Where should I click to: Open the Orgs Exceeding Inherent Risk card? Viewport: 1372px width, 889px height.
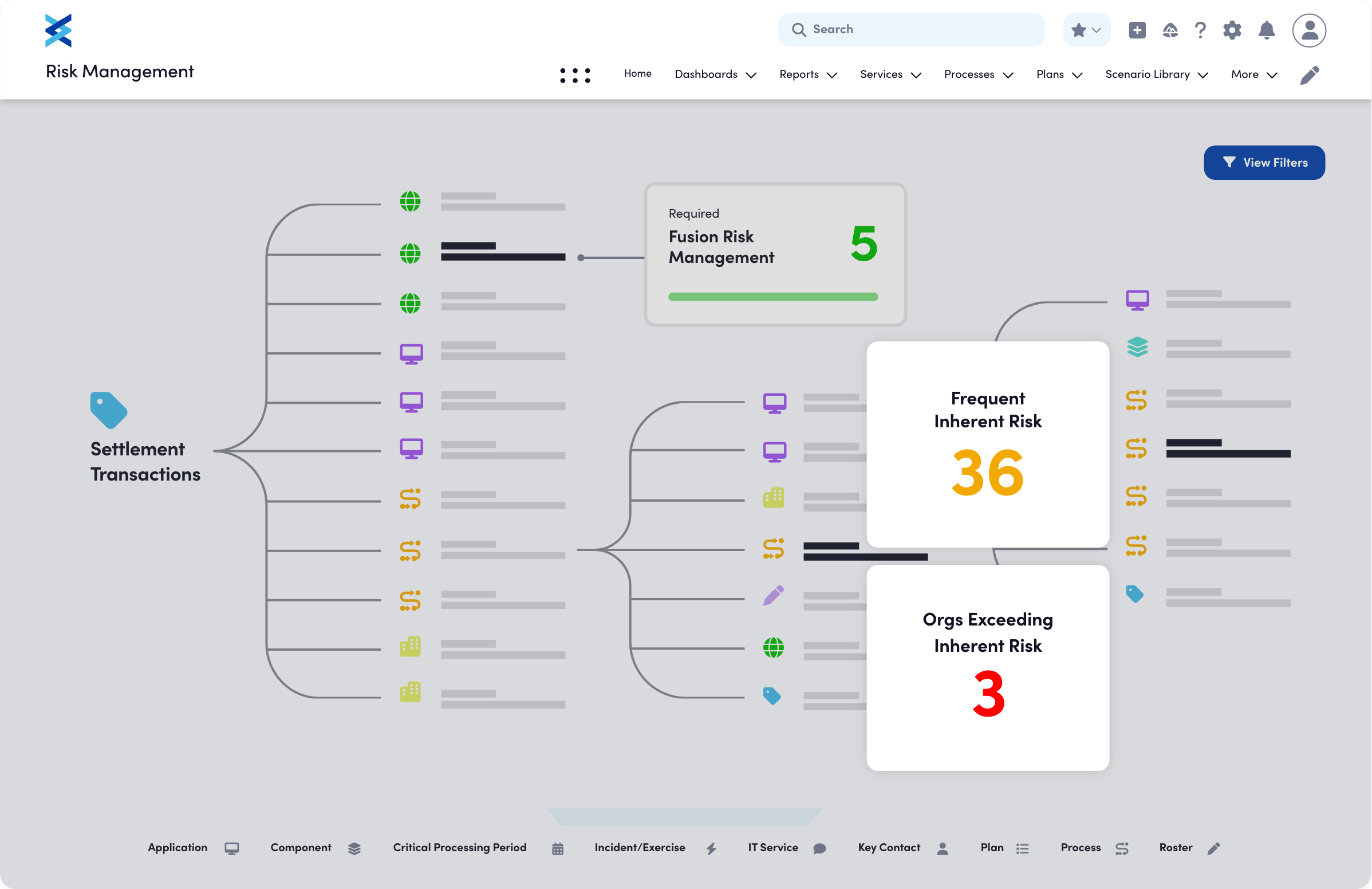988,668
